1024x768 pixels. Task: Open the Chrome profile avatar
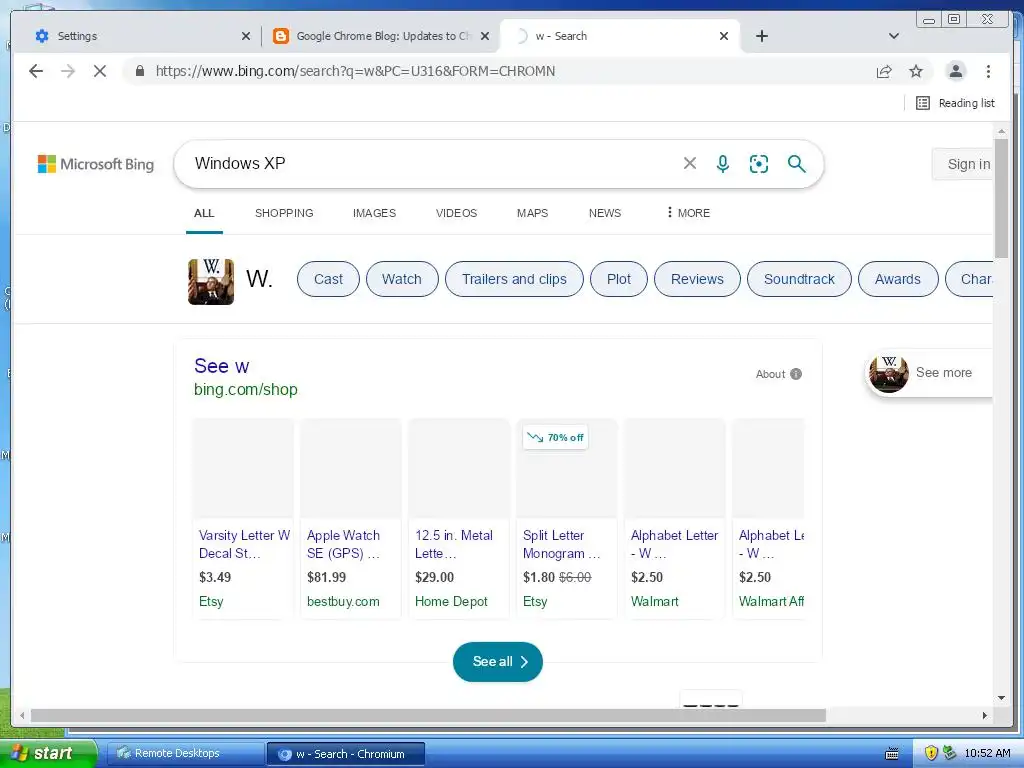(955, 71)
